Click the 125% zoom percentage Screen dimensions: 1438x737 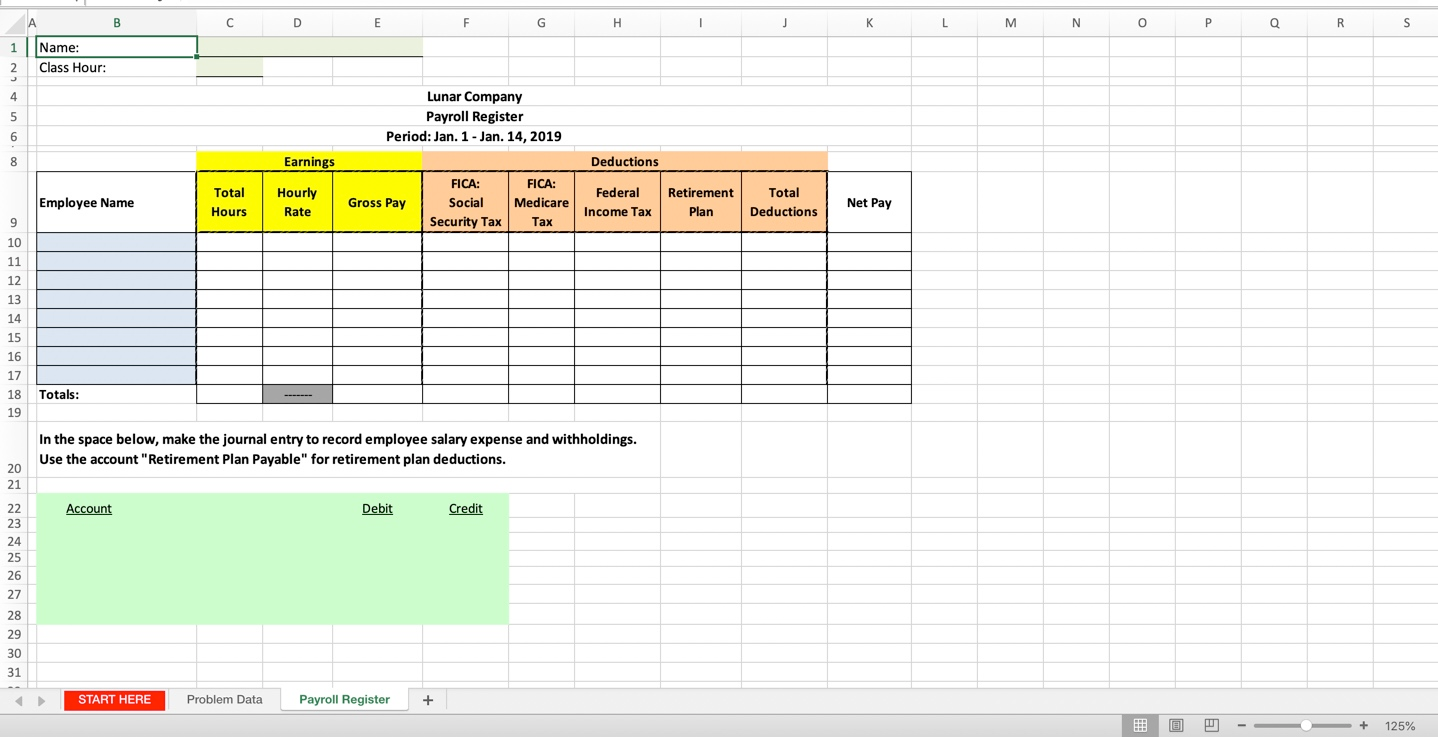click(1399, 724)
